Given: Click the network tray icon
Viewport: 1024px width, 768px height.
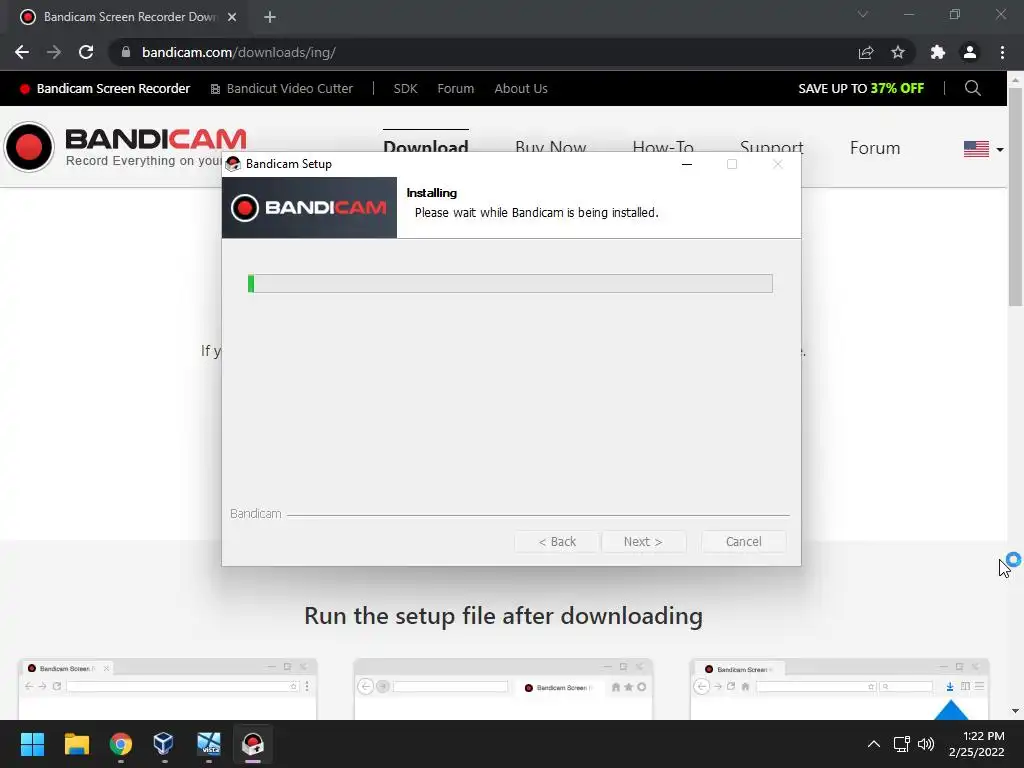Looking at the screenshot, I should (902, 744).
